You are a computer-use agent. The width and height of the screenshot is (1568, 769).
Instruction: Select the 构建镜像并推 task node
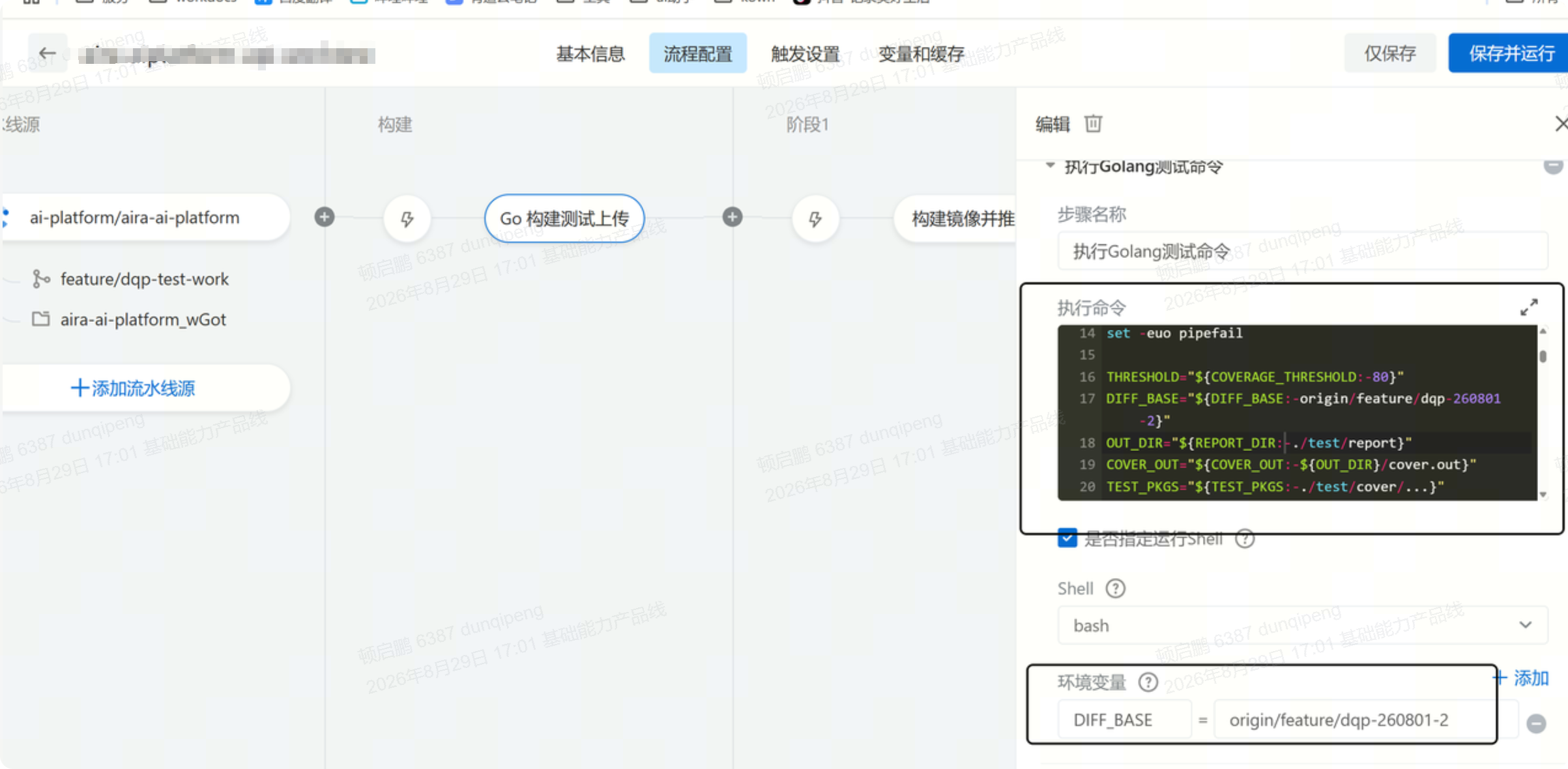(955, 218)
